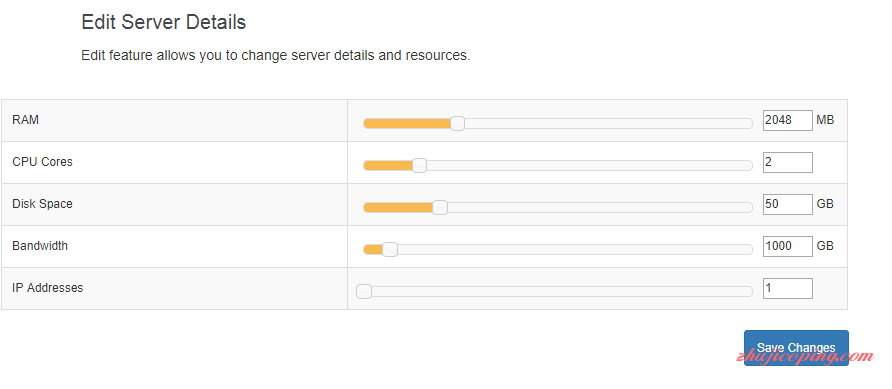Click the RAM slider handle
The height and width of the screenshot is (389, 892).
457,123
